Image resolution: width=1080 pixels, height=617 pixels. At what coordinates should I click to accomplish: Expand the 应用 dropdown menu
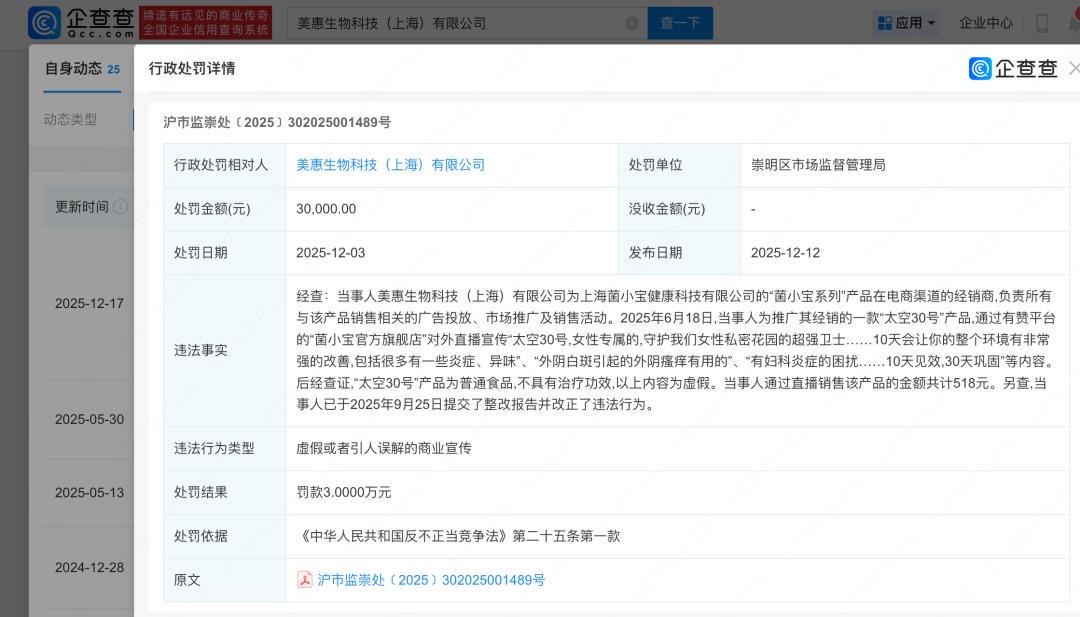(931, 23)
